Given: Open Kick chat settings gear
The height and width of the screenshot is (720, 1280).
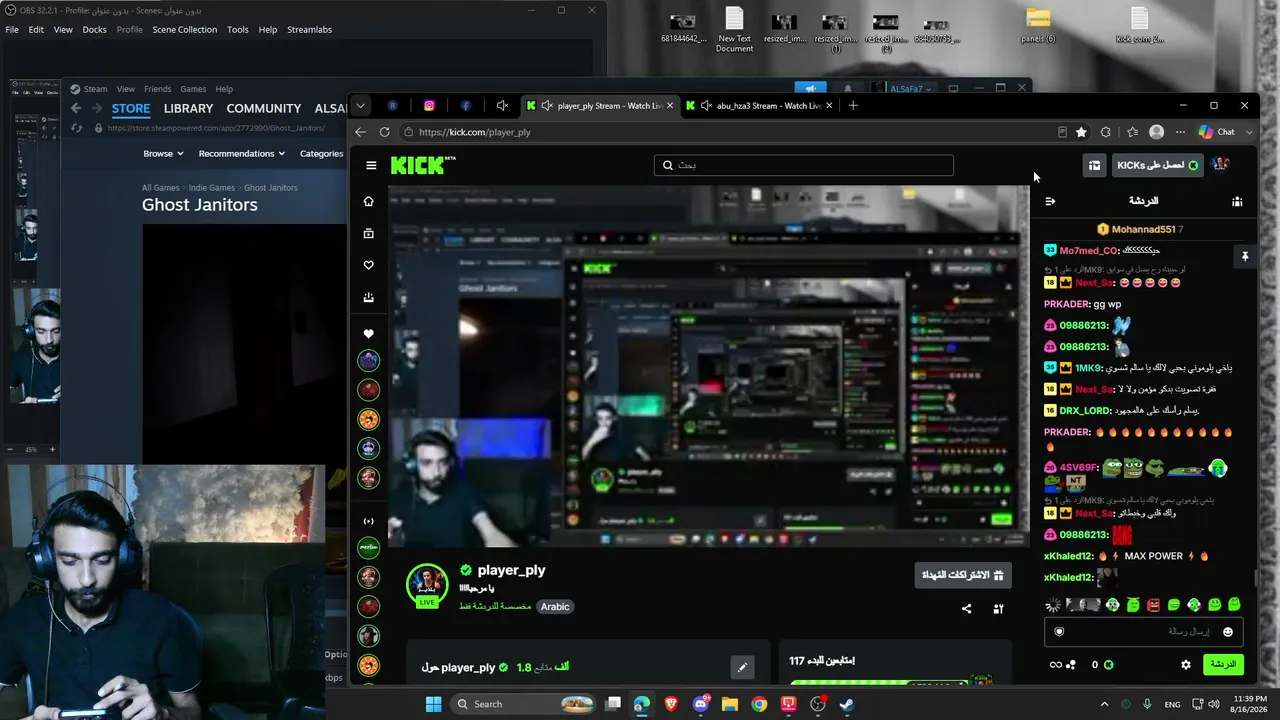Looking at the screenshot, I should tap(1186, 664).
